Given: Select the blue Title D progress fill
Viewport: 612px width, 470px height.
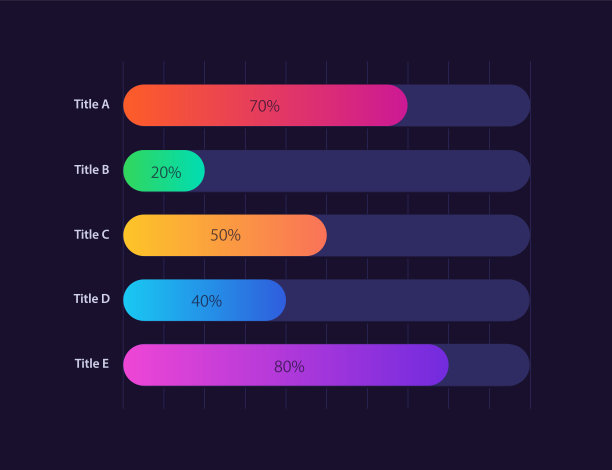Looking at the screenshot, I should (250, 301).
